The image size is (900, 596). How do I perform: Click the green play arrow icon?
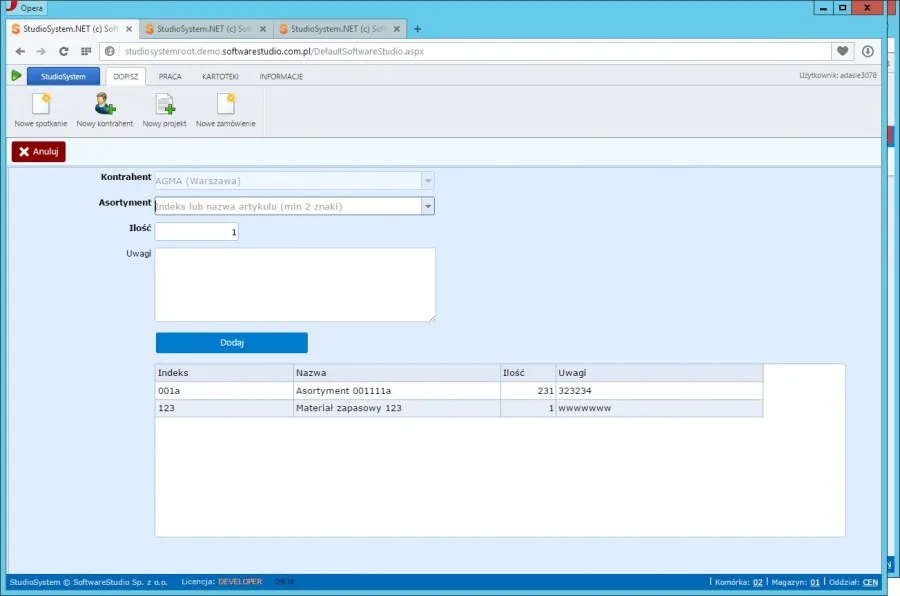coord(16,76)
